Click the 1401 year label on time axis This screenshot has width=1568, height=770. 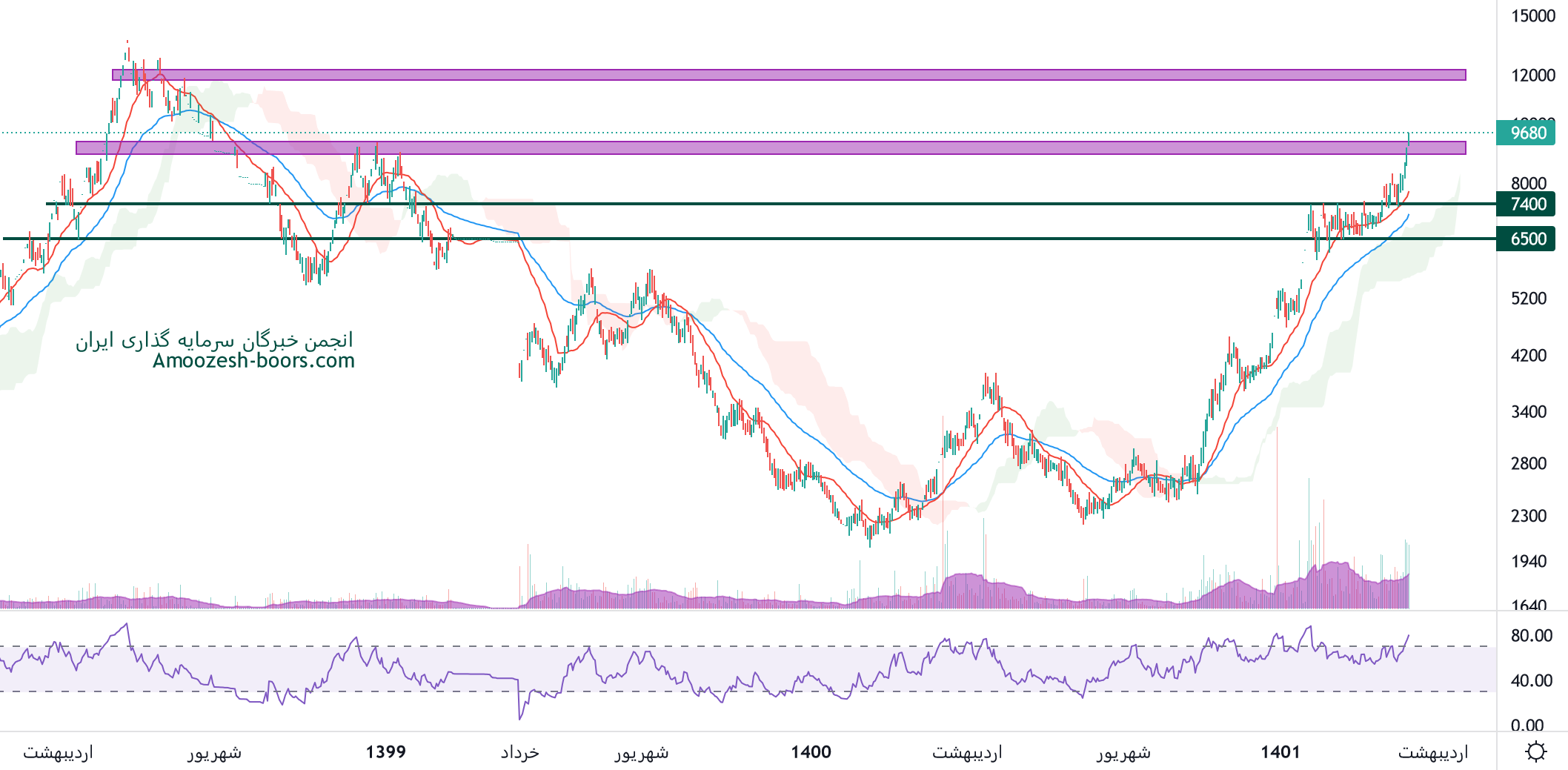pyautogui.click(x=1280, y=752)
